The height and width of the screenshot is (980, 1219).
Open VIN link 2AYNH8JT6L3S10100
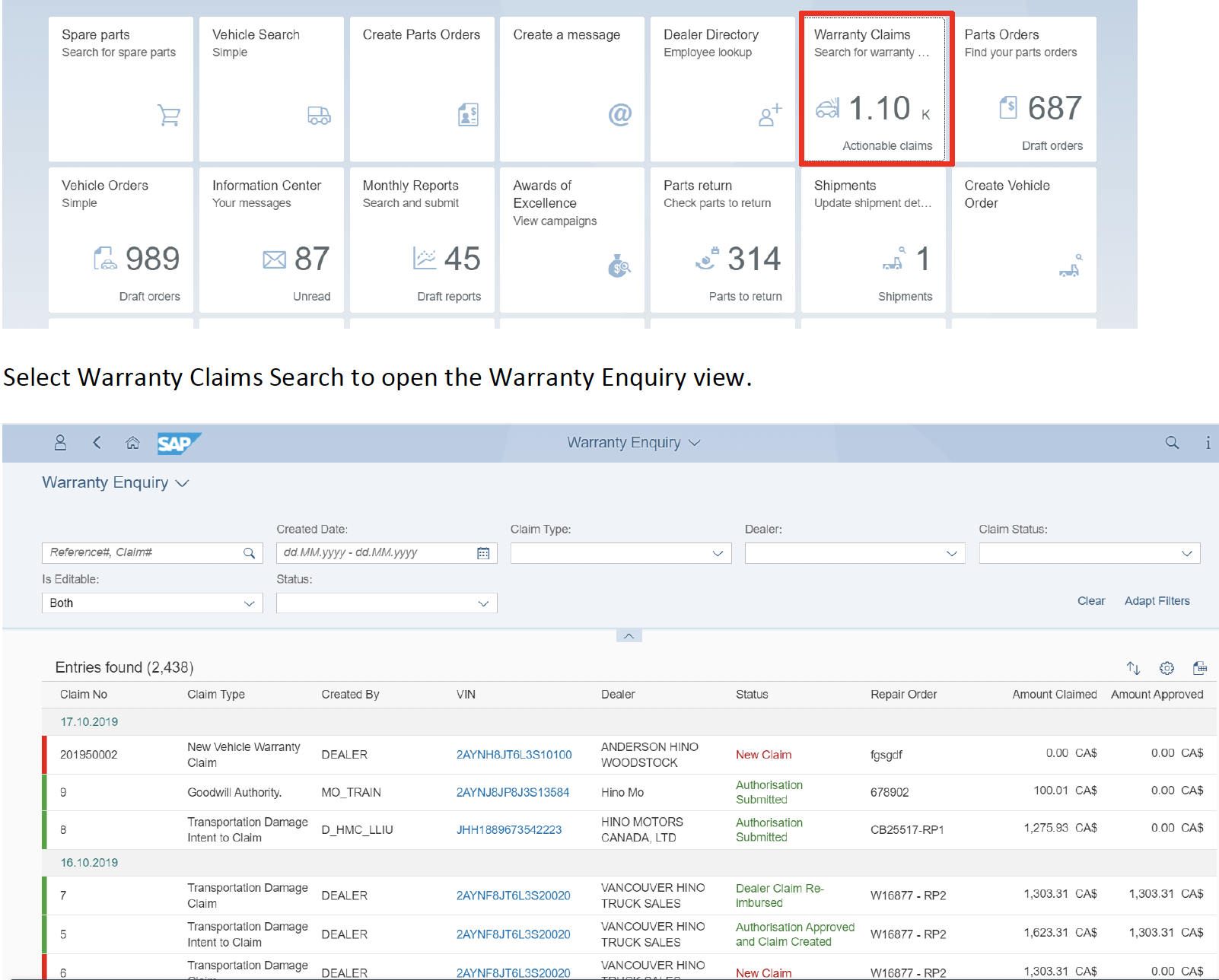click(x=514, y=755)
